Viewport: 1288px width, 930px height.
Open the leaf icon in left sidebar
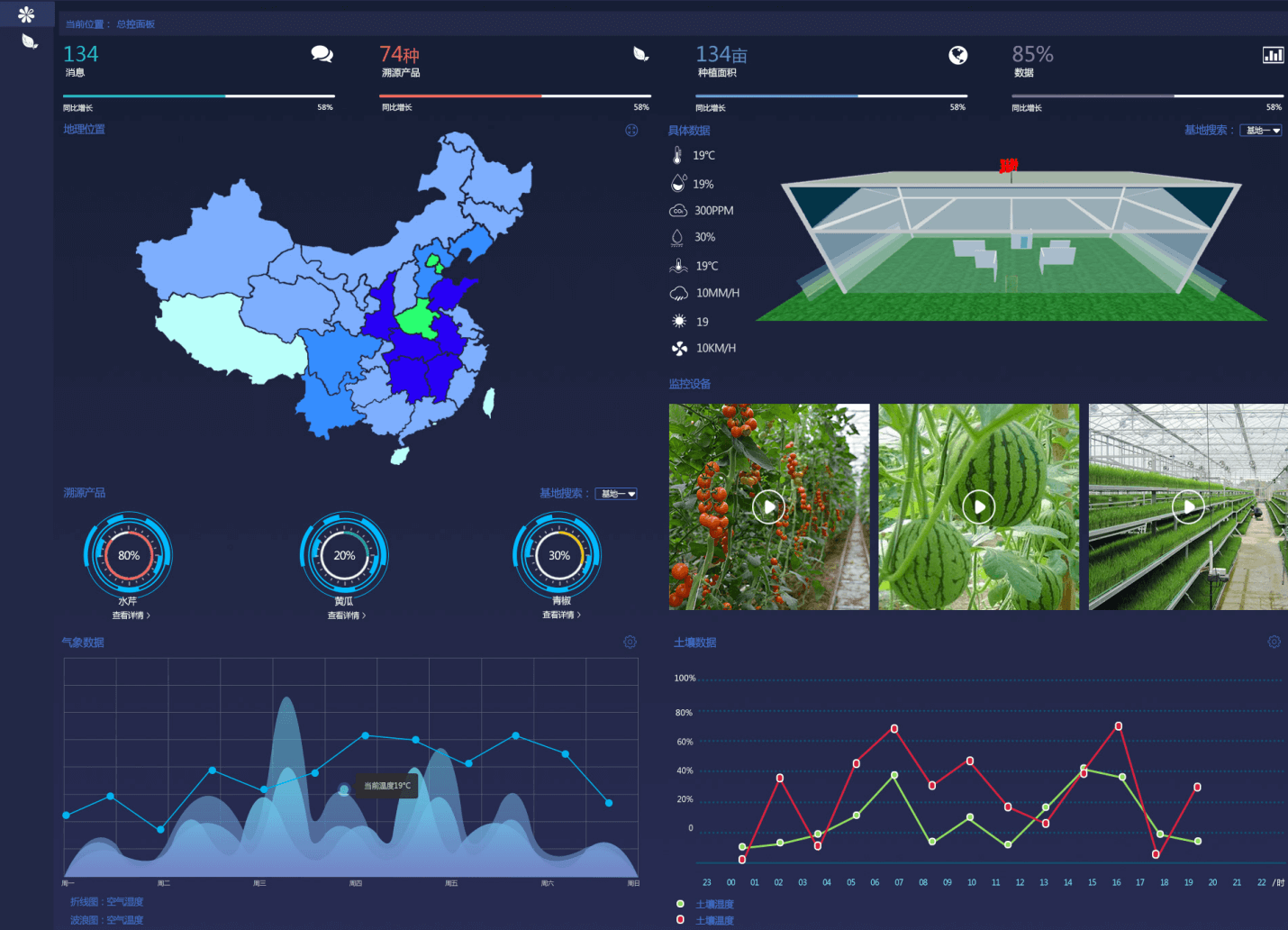click(x=30, y=41)
